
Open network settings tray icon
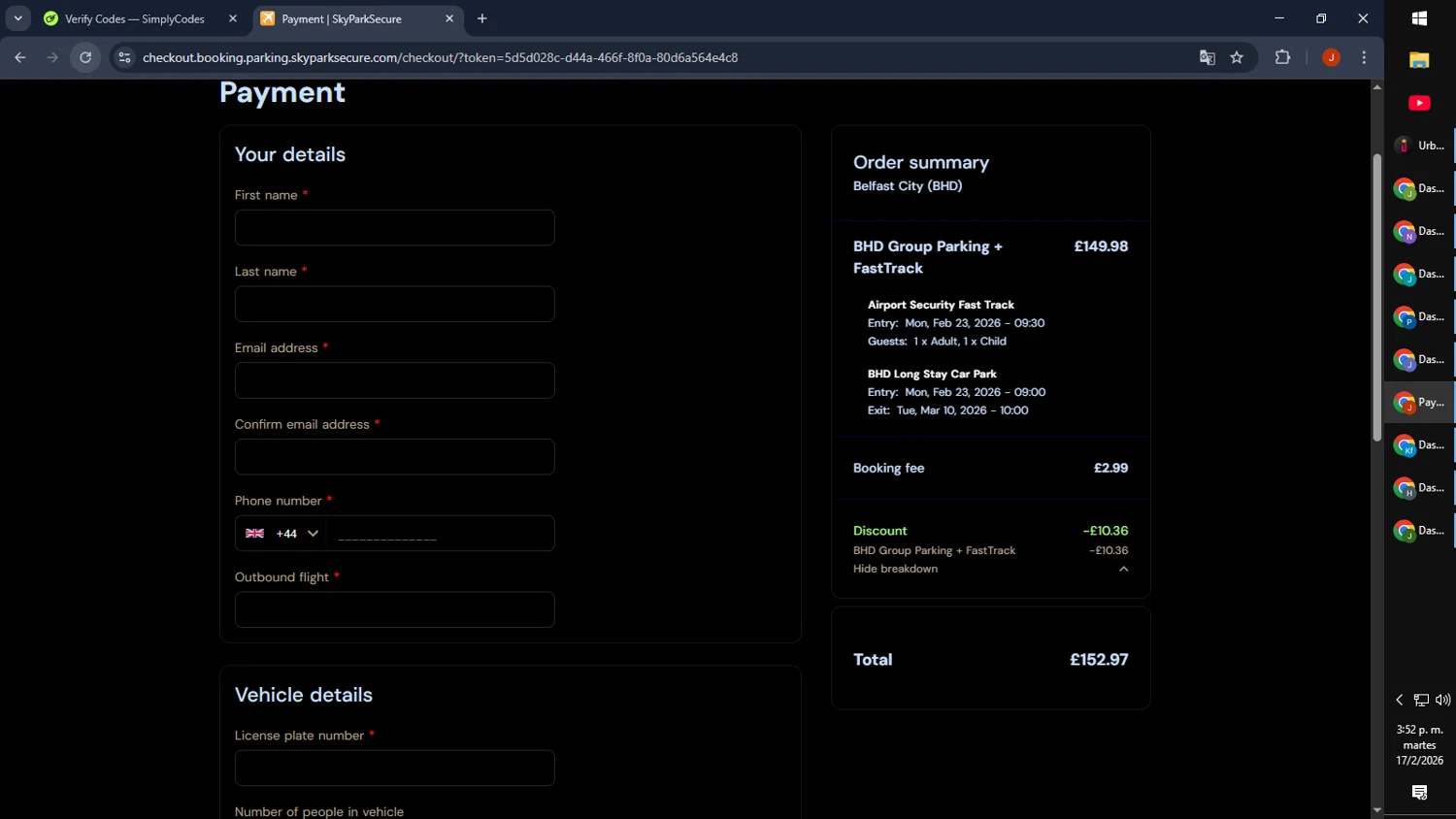tap(1421, 700)
